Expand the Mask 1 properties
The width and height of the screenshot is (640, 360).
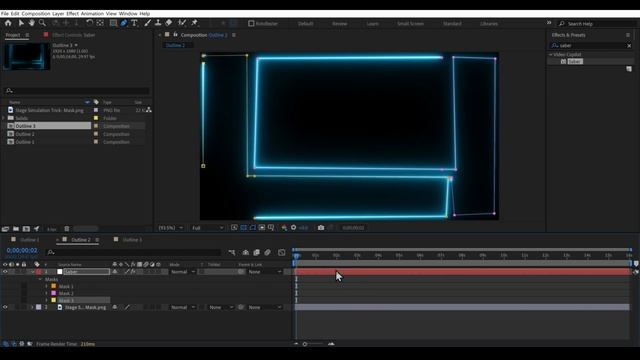click(x=47, y=287)
